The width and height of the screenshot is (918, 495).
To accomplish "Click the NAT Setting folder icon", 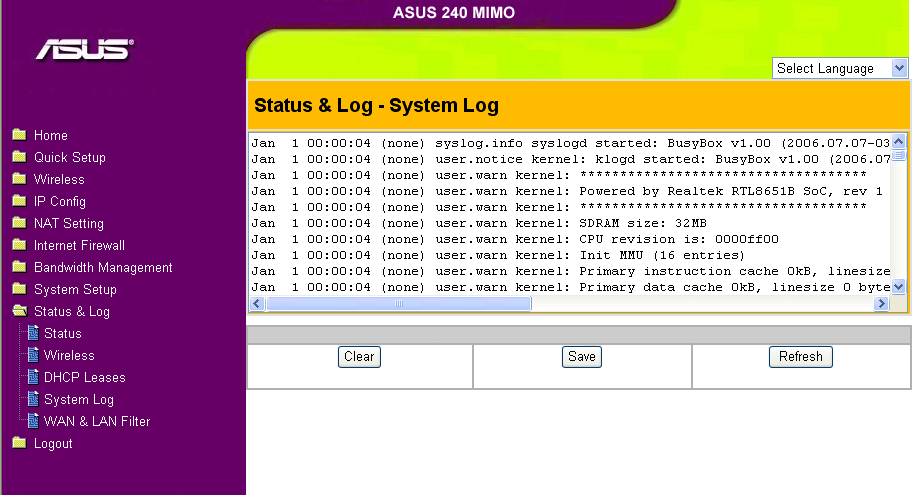I will pyautogui.click(x=19, y=223).
